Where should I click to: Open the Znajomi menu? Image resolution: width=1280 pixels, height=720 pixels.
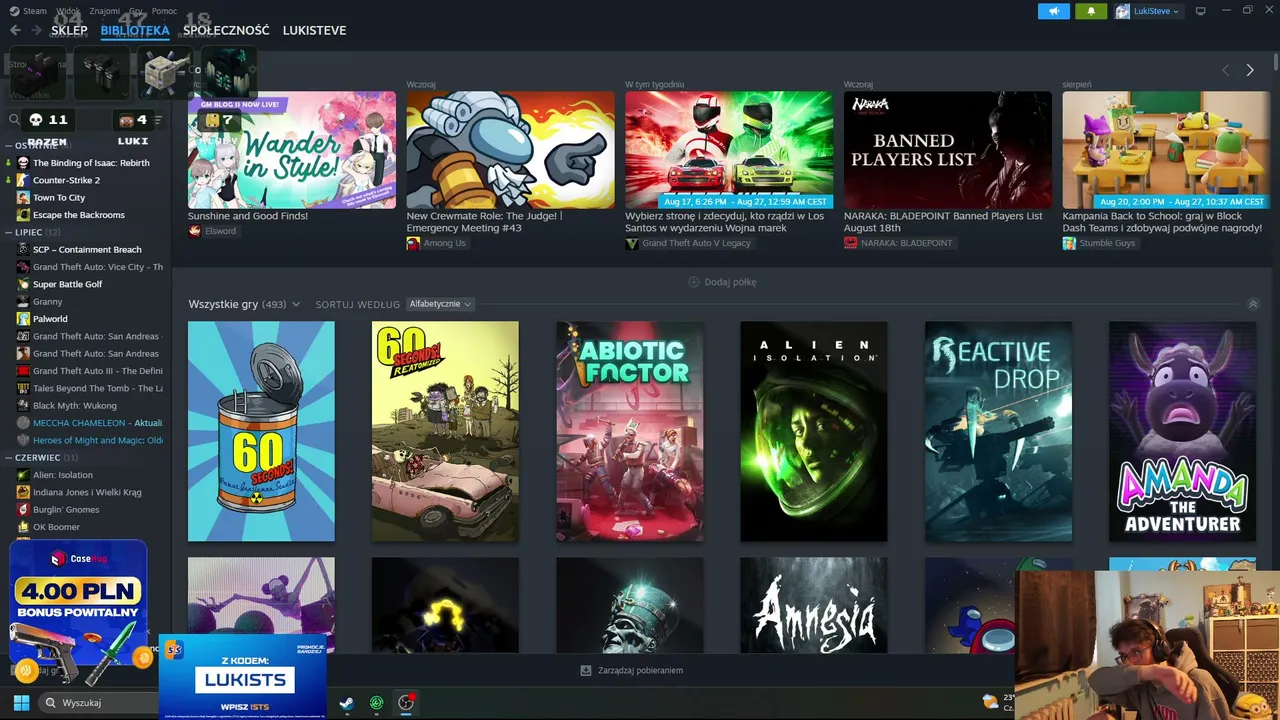point(104,11)
